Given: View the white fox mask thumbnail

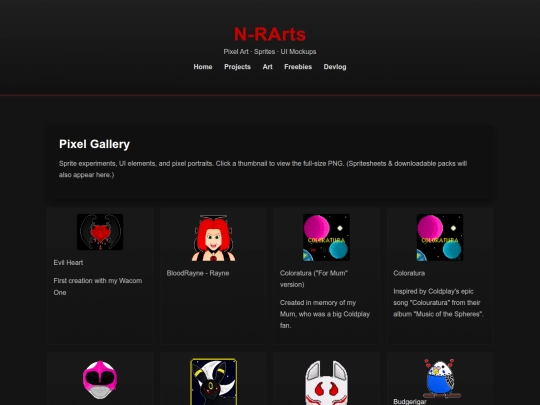Looking at the screenshot, I should click(326, 382).
